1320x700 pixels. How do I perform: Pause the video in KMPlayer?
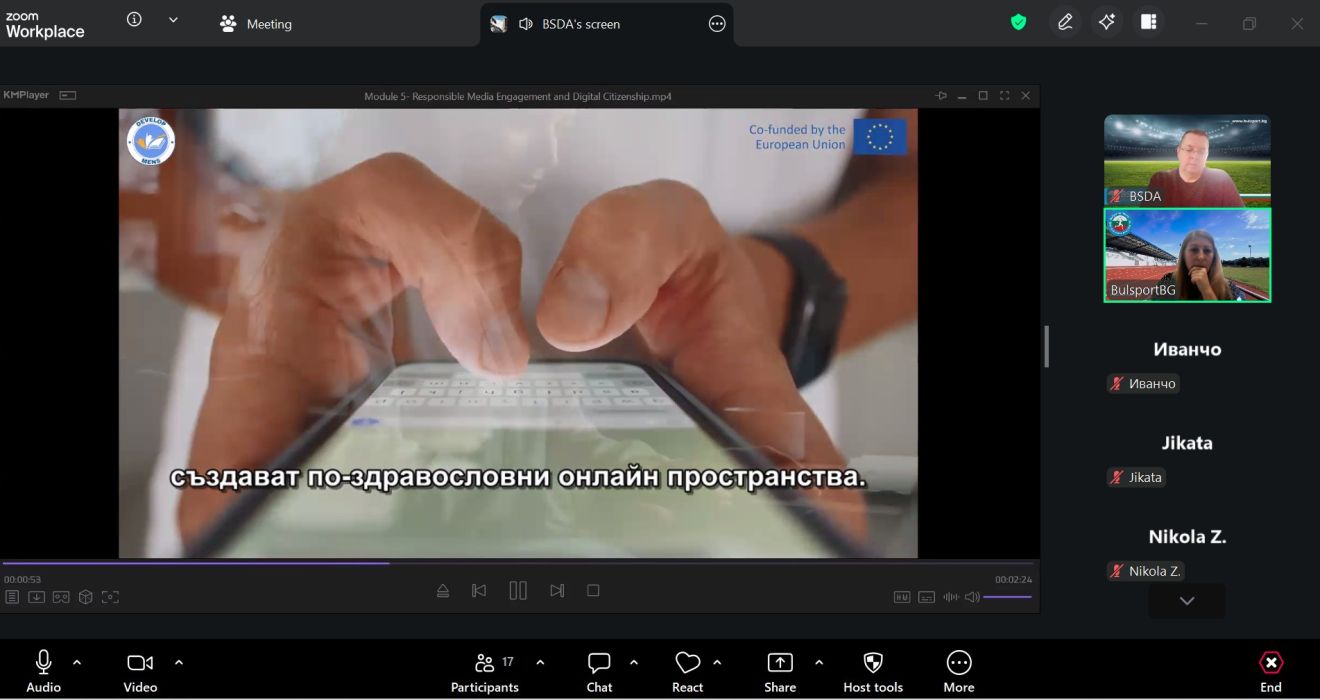pos(518,591)
